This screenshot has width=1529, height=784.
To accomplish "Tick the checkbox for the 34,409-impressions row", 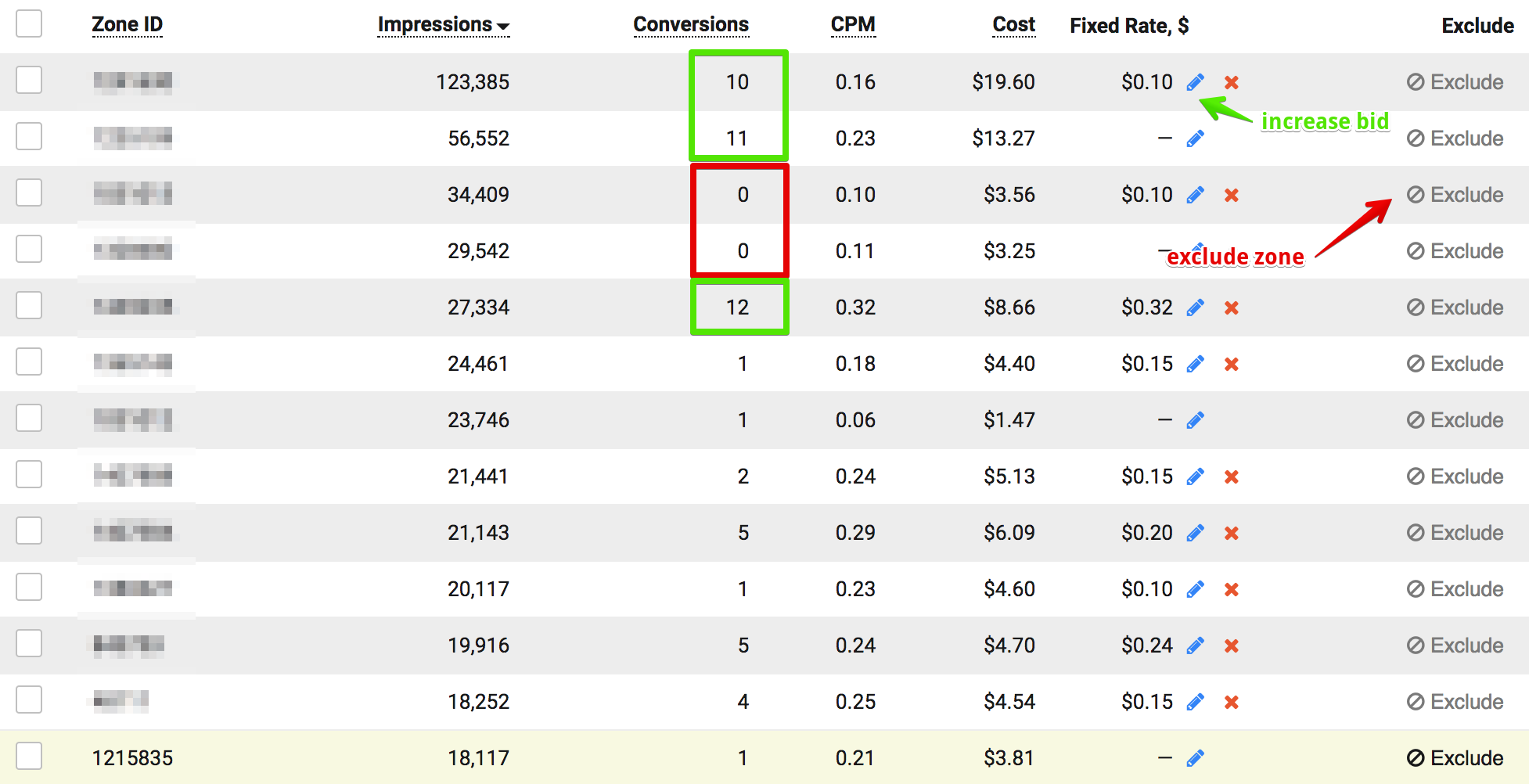I will (29, 192).
